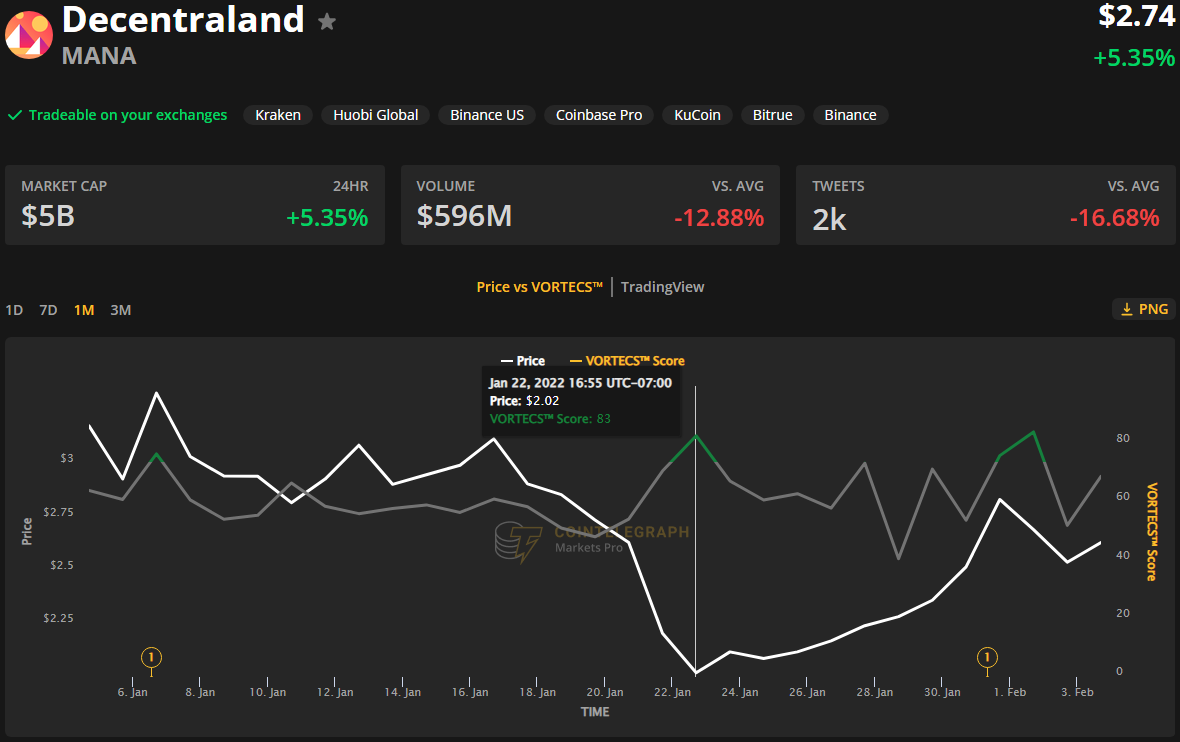This screenshot has height=742, width=1180.
Task: Click the Market Cap stat card
Action: (x=195, y=205)
